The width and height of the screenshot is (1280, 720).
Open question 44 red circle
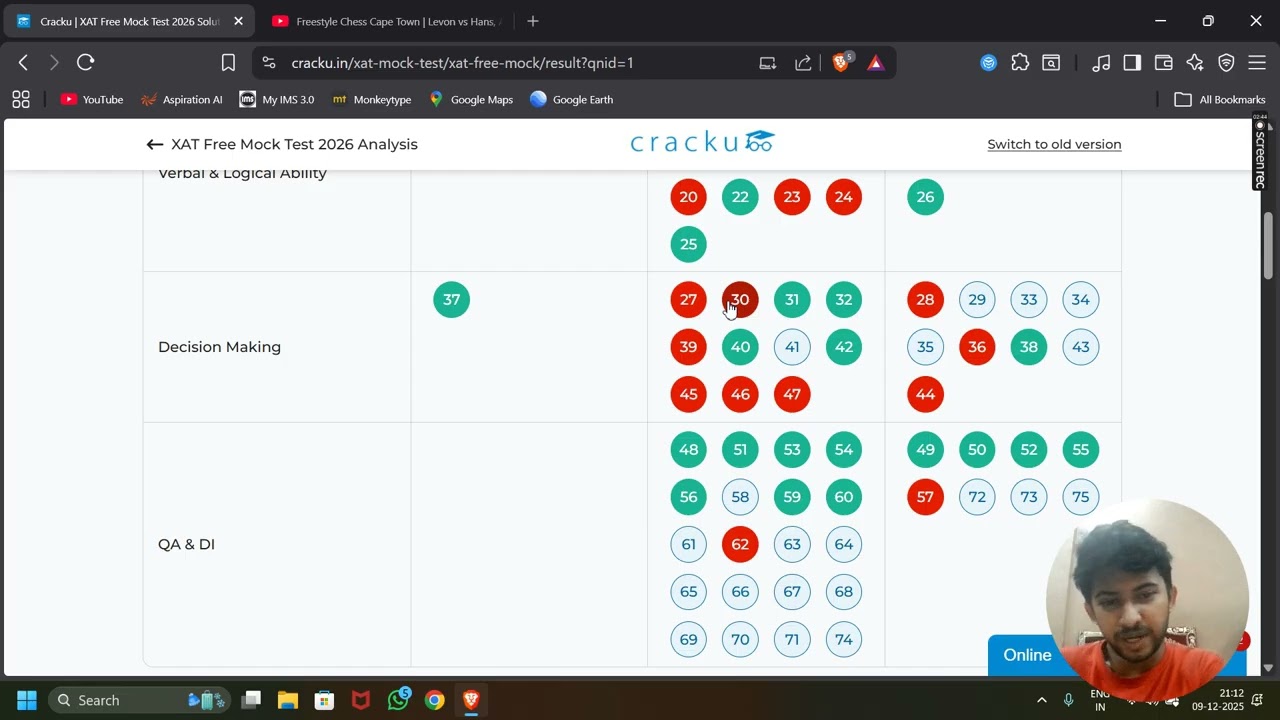pyautogui.click(x=925, y=394)
